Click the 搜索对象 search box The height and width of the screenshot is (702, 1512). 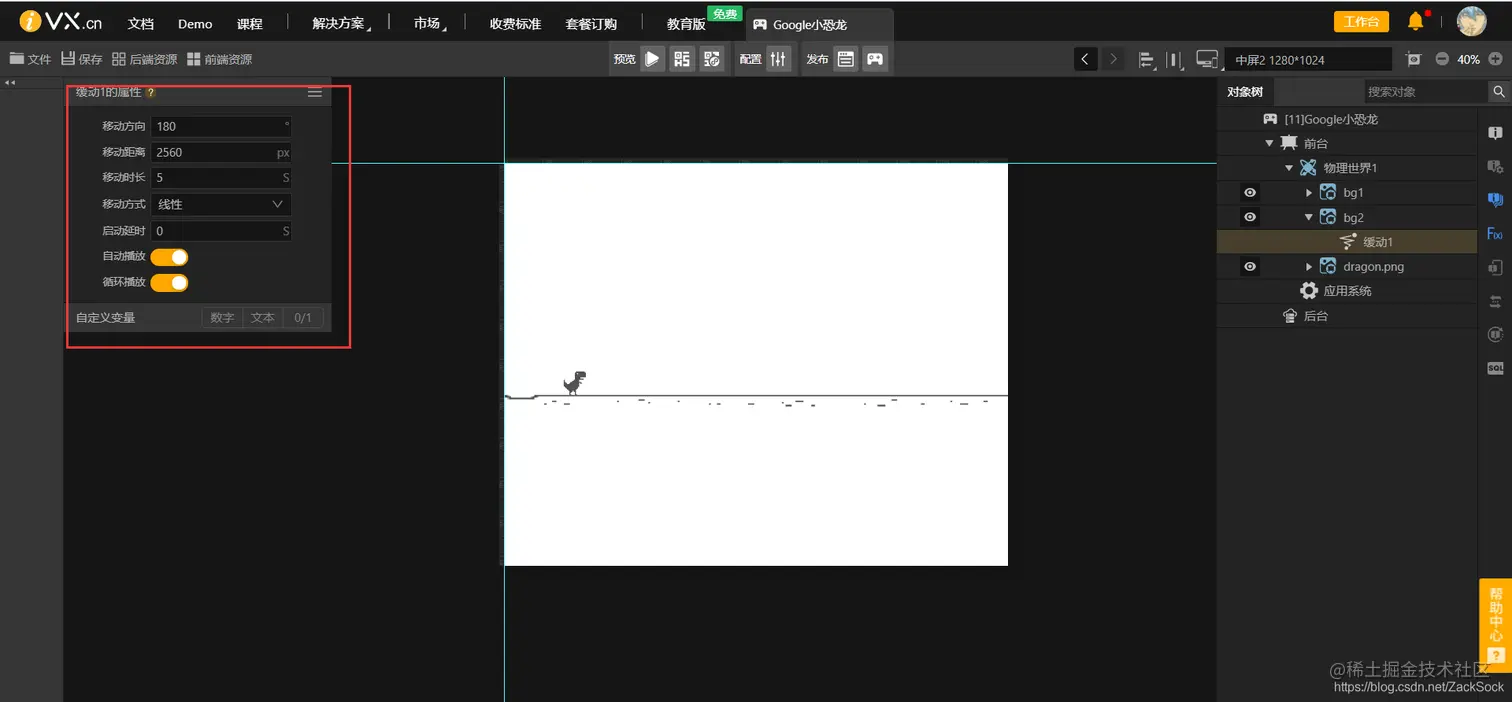pyautogui.click(x=1426, y=91)
